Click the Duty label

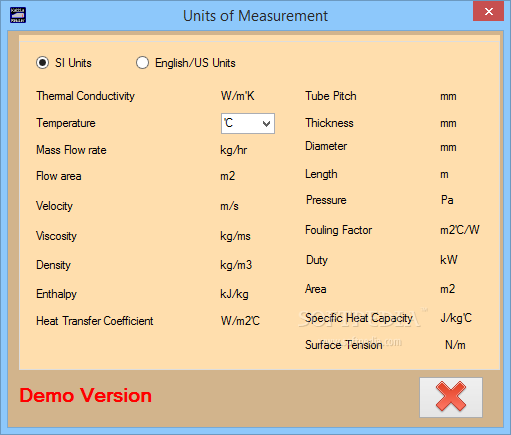(317, 260)
